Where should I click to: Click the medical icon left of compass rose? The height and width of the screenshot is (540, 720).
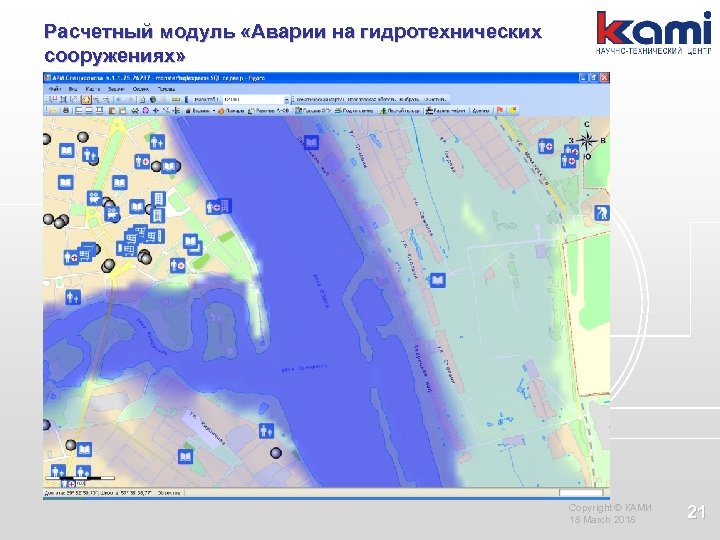[x=546, y=146]
